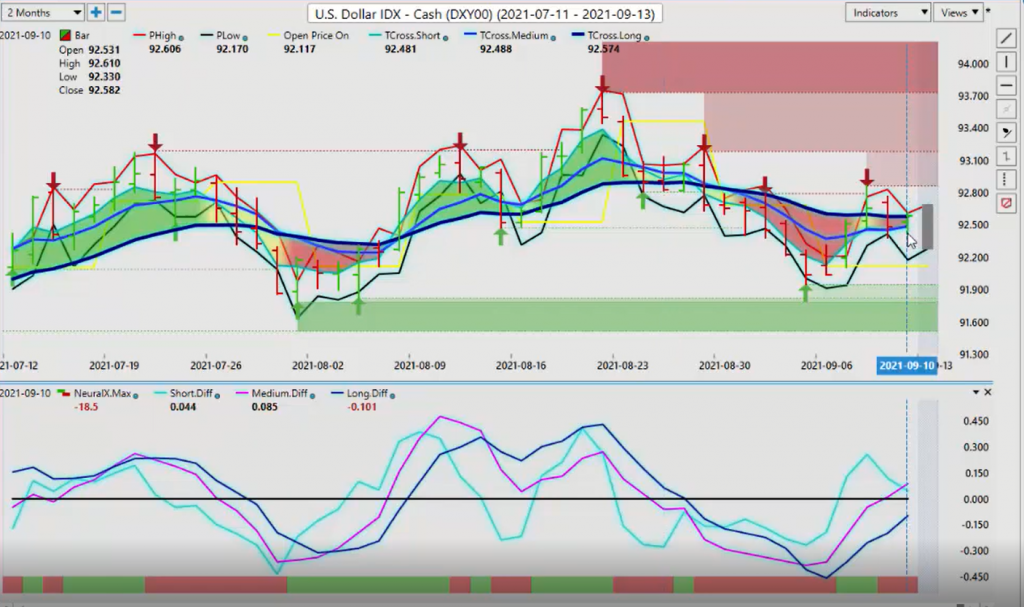Toggle the NeuralX.Max indicator dot
Screen dimensions: 1024x607
[136, 395]
